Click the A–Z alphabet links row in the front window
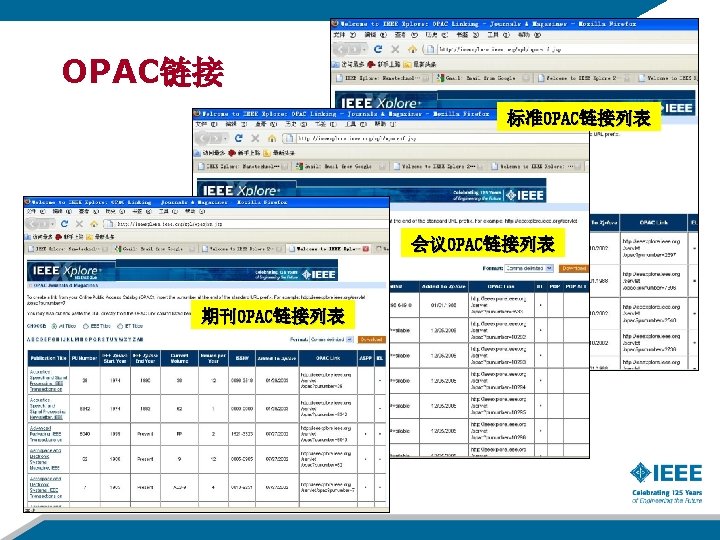The height and width of the screenshot is (540, 720). point(85,339)
